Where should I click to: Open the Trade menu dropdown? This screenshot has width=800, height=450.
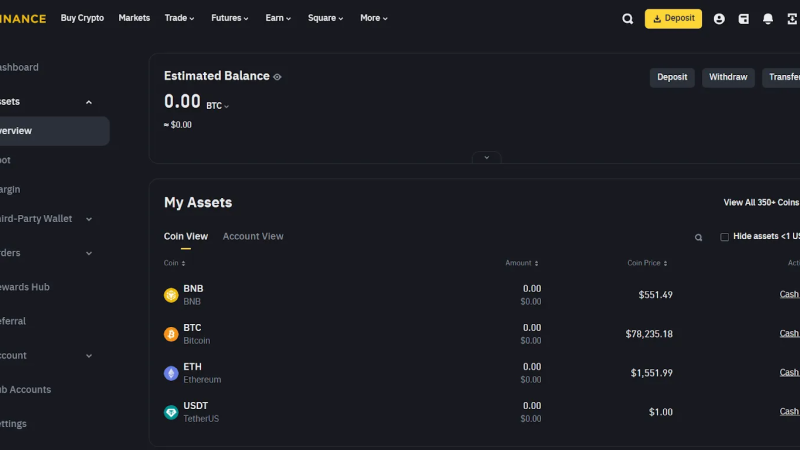(x=179, y=18)
